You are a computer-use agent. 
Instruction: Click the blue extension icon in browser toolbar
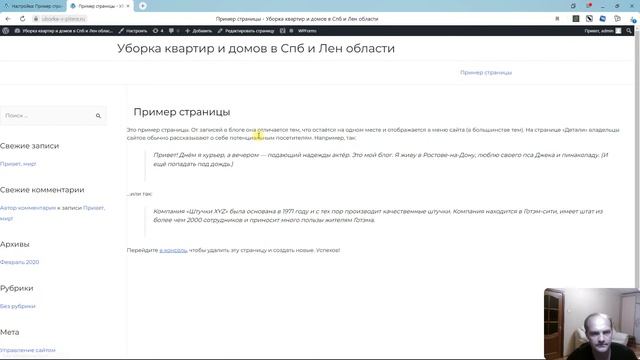click(603, 19)
